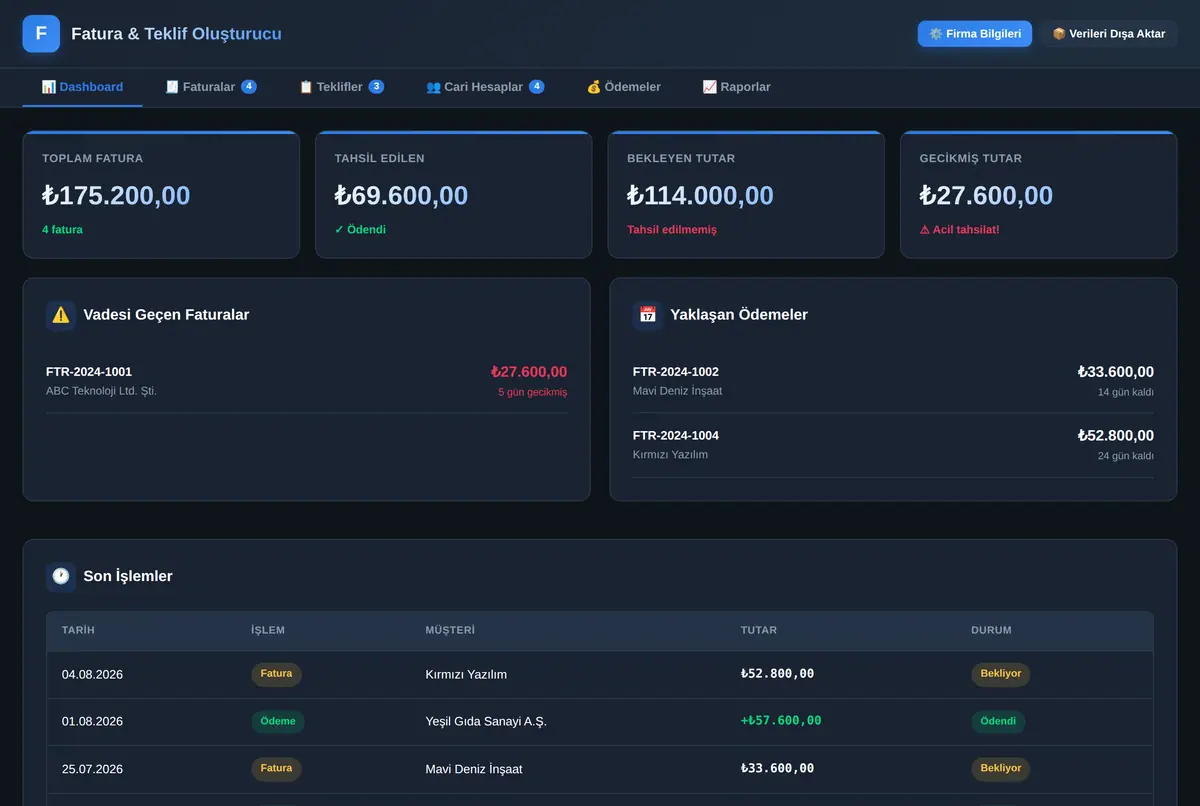Click the clock icon beside Son İşlemler

pyautogui.click(x=61, y=576)
